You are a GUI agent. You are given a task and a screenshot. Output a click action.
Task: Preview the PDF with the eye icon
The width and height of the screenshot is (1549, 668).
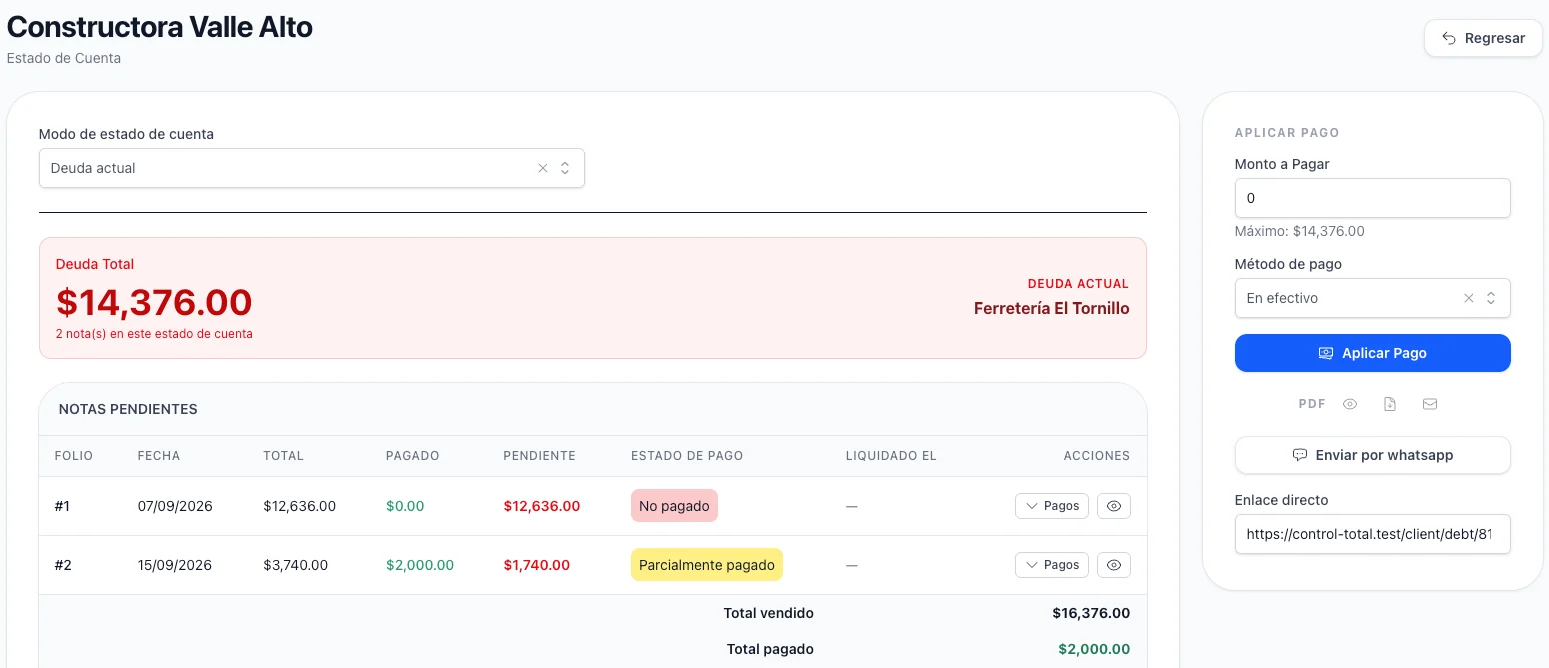coord(1350,404)
